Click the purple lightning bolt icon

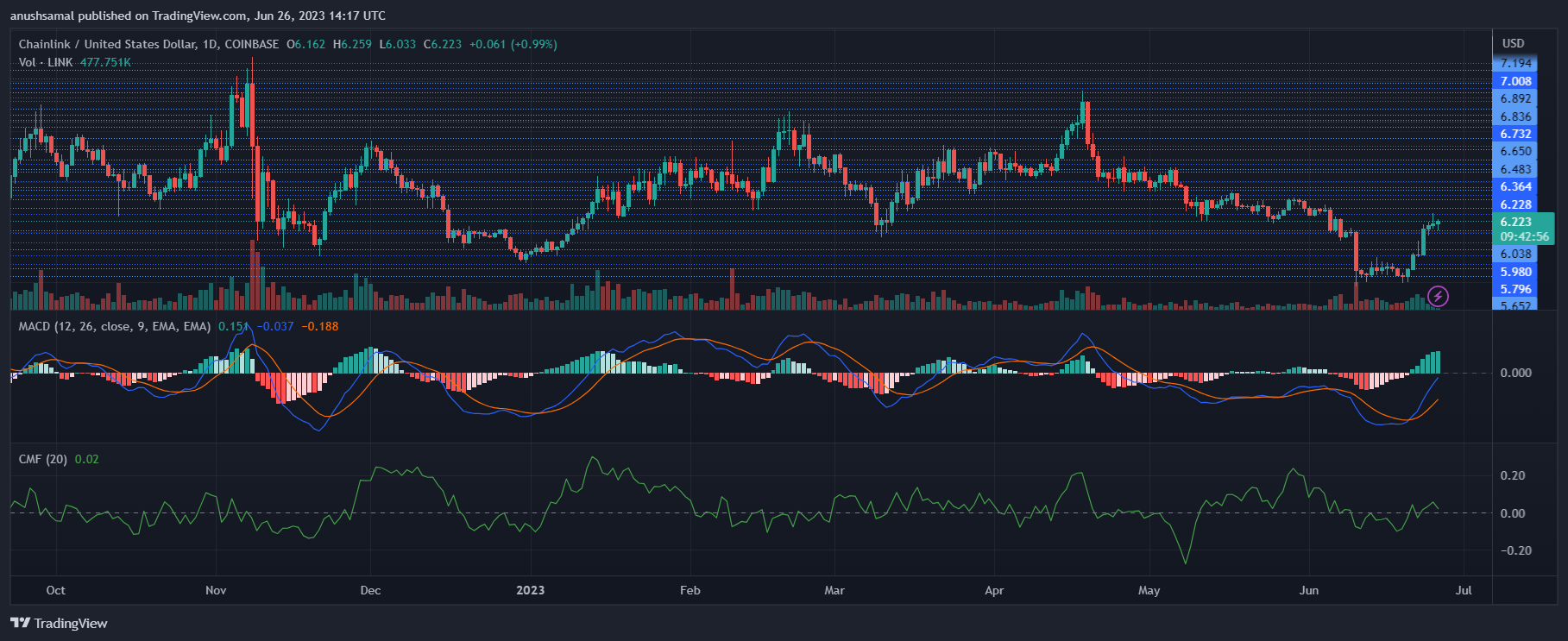[x=1438, y=296]
